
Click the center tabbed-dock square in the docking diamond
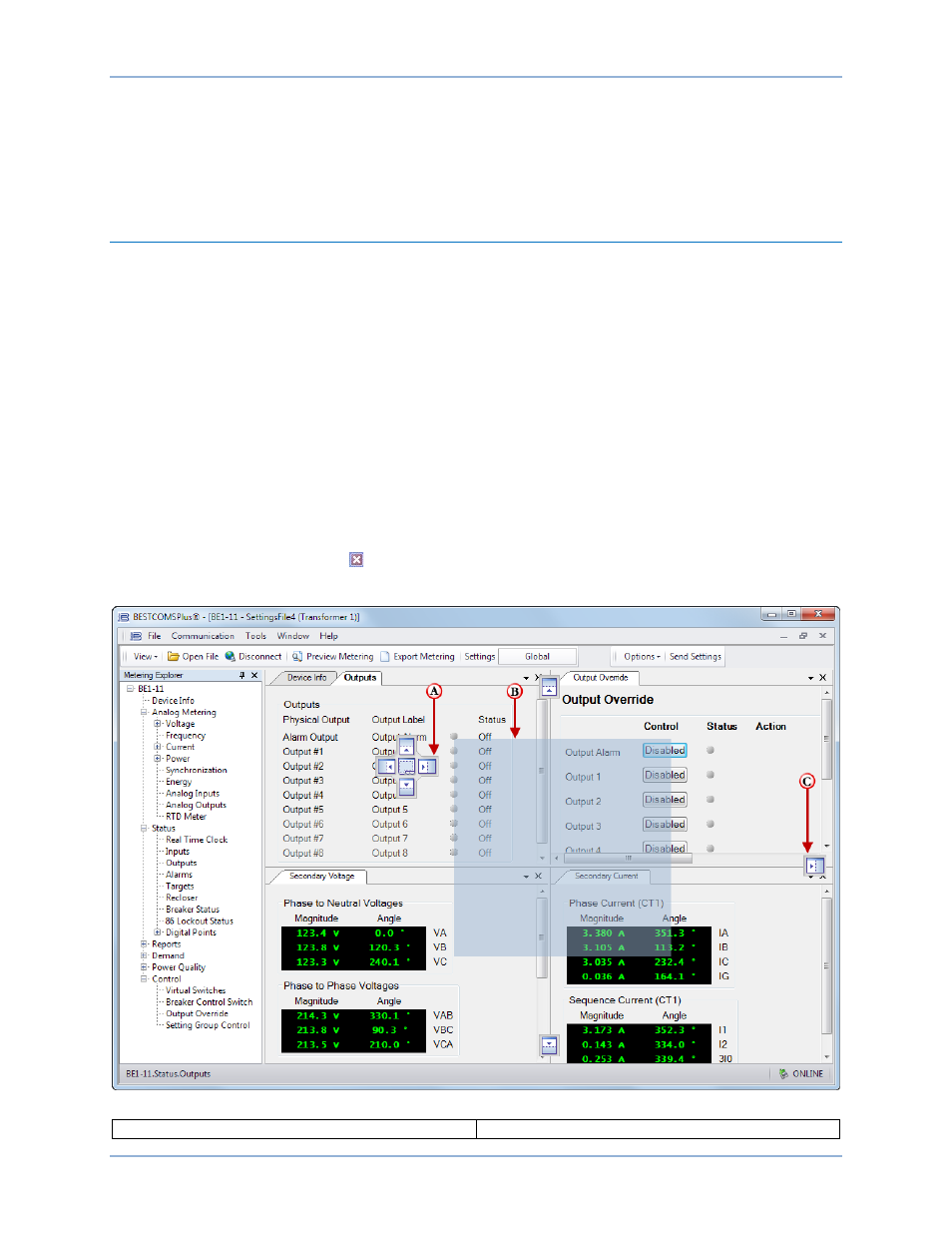406,767
